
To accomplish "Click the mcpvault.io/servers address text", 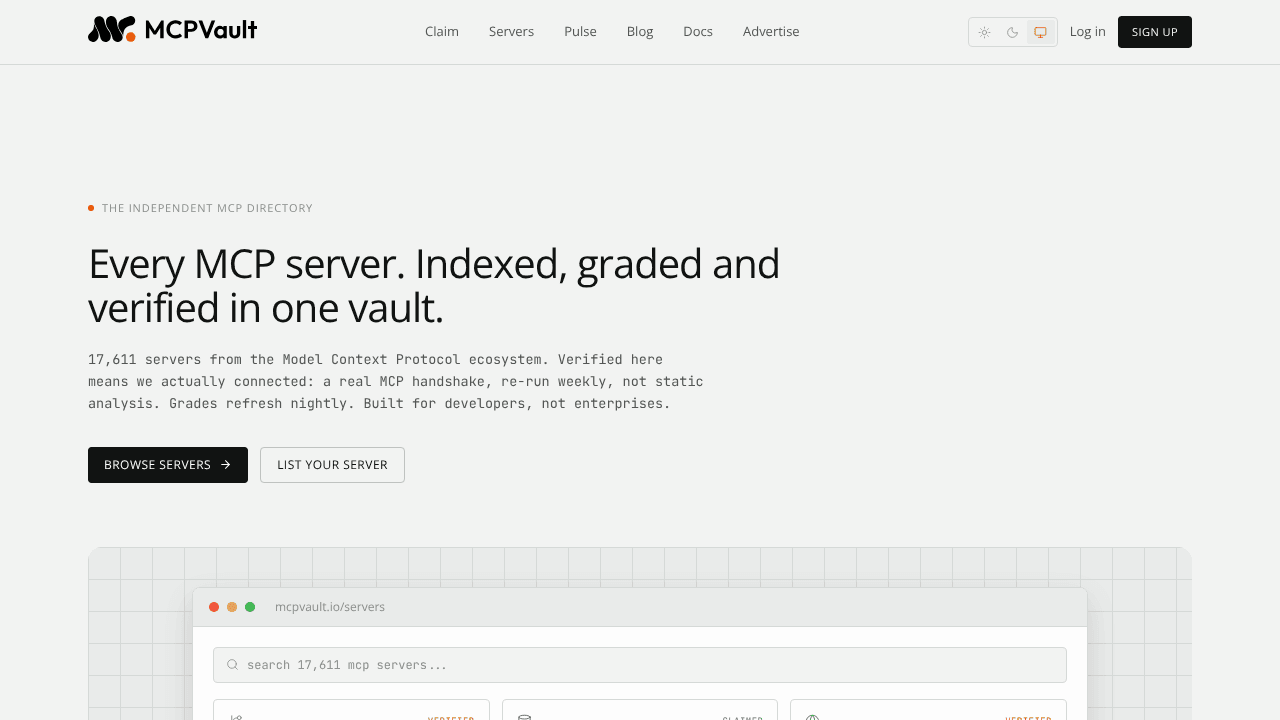I will [x=330, y=607].
